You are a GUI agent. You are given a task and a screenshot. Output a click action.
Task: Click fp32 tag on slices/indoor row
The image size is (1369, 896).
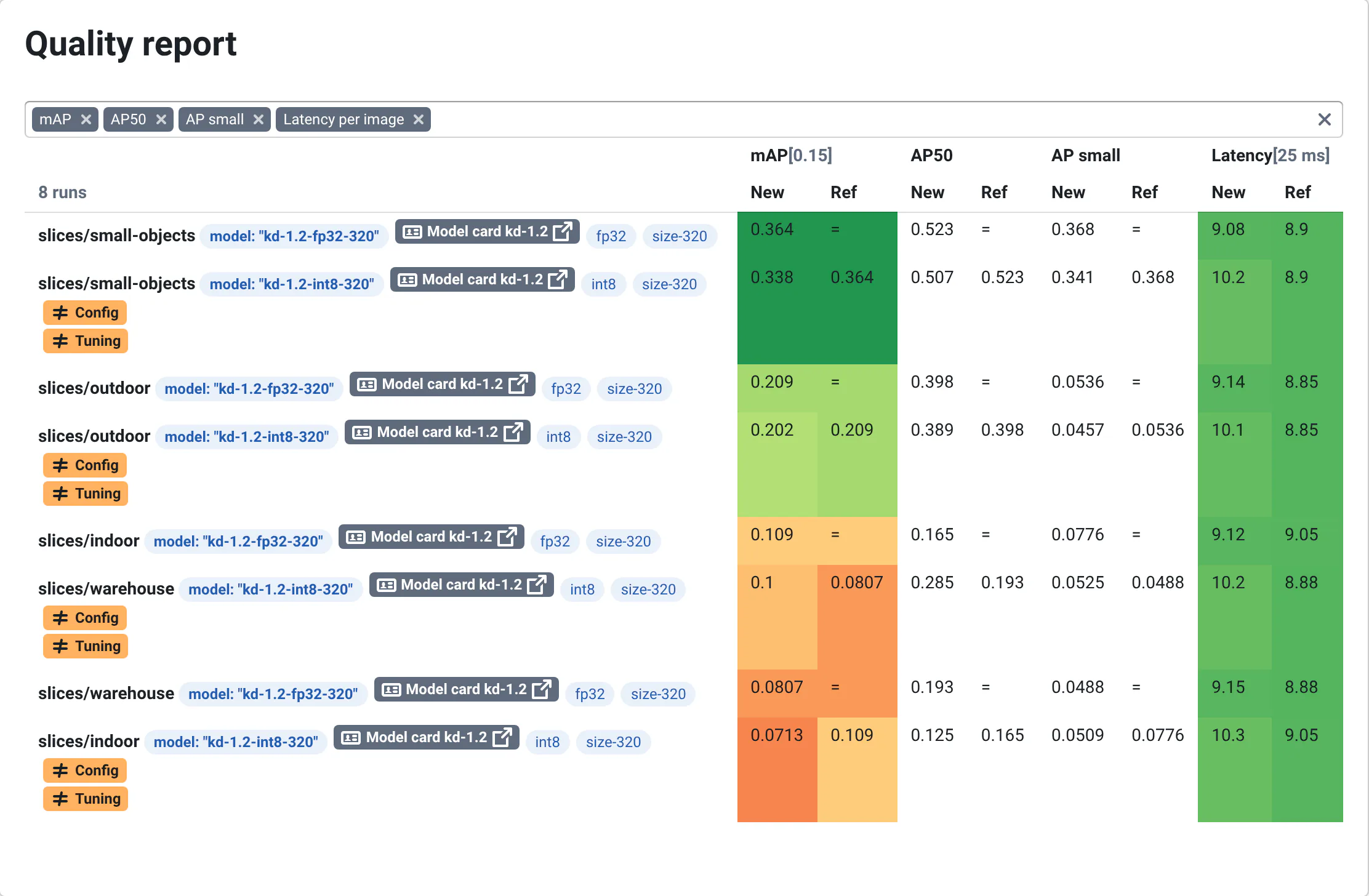point(555,542)
